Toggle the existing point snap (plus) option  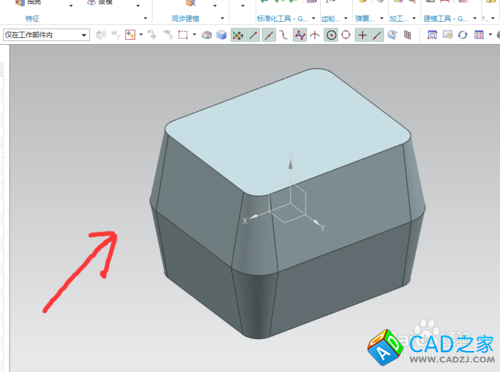pos(362,35)
